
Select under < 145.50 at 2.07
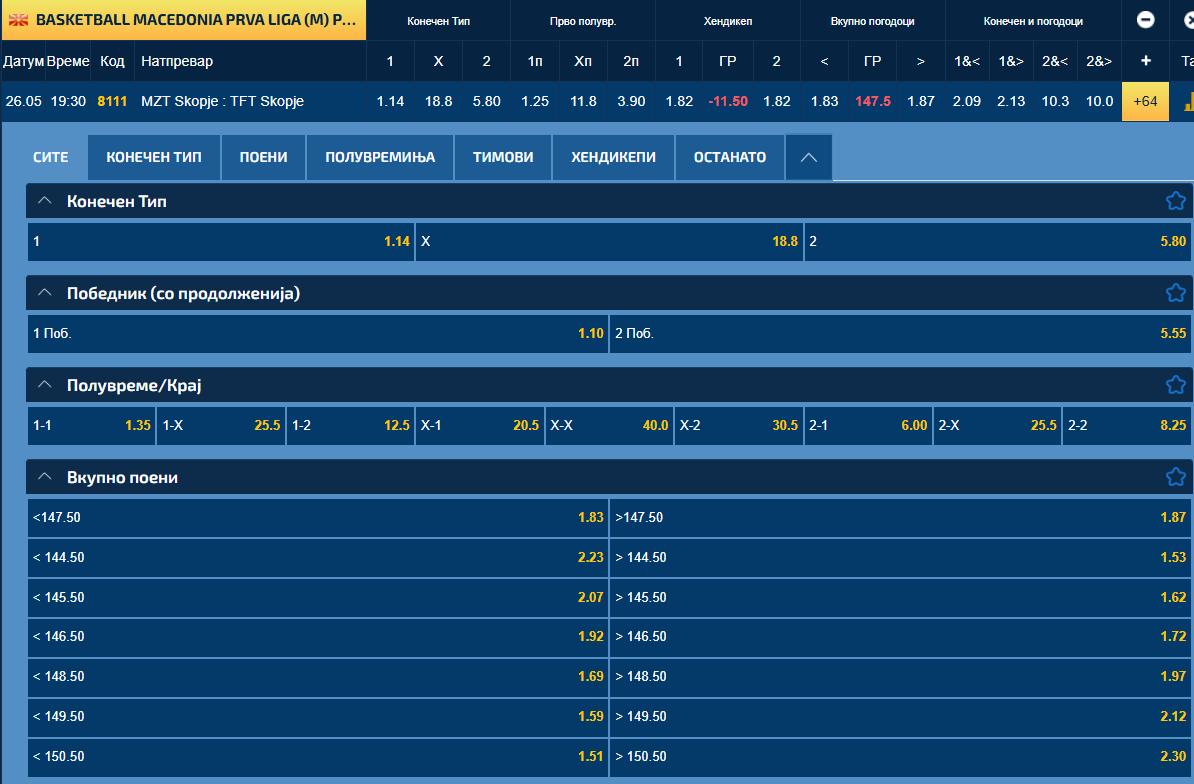point(318,598)
